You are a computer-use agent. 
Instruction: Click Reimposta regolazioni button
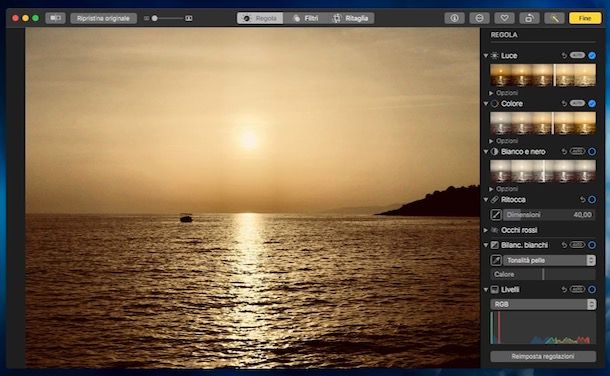click(543, 357)
